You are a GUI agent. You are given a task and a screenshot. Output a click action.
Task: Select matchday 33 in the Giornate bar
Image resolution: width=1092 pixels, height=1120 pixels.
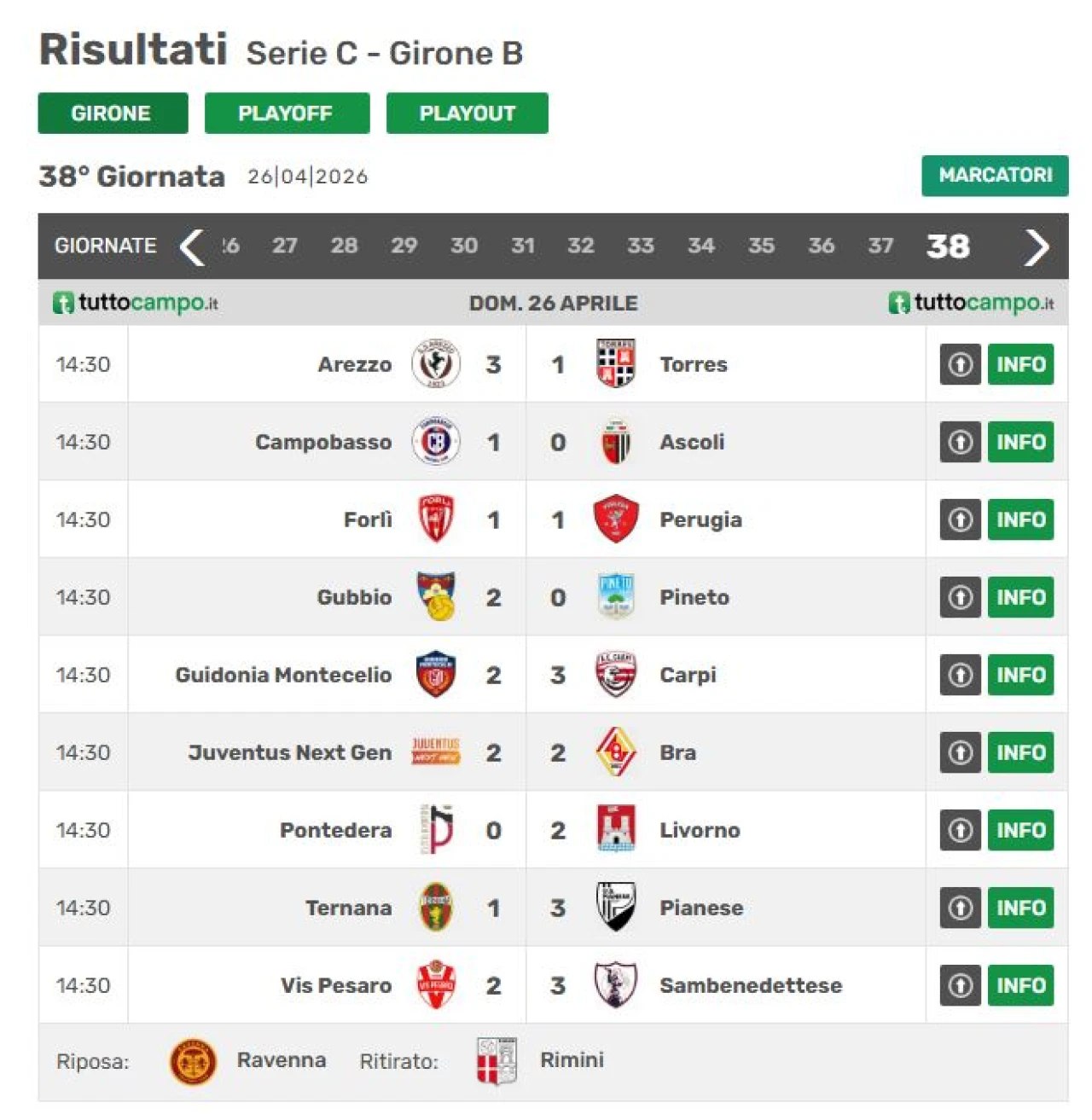point(640,247)
